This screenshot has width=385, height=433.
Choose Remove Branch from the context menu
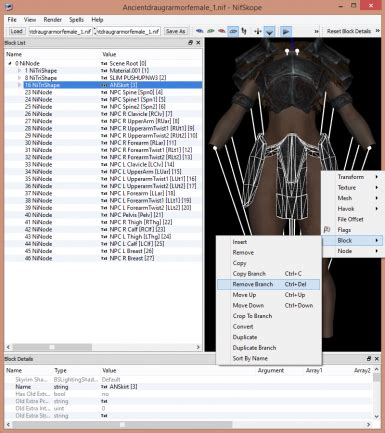268,284
